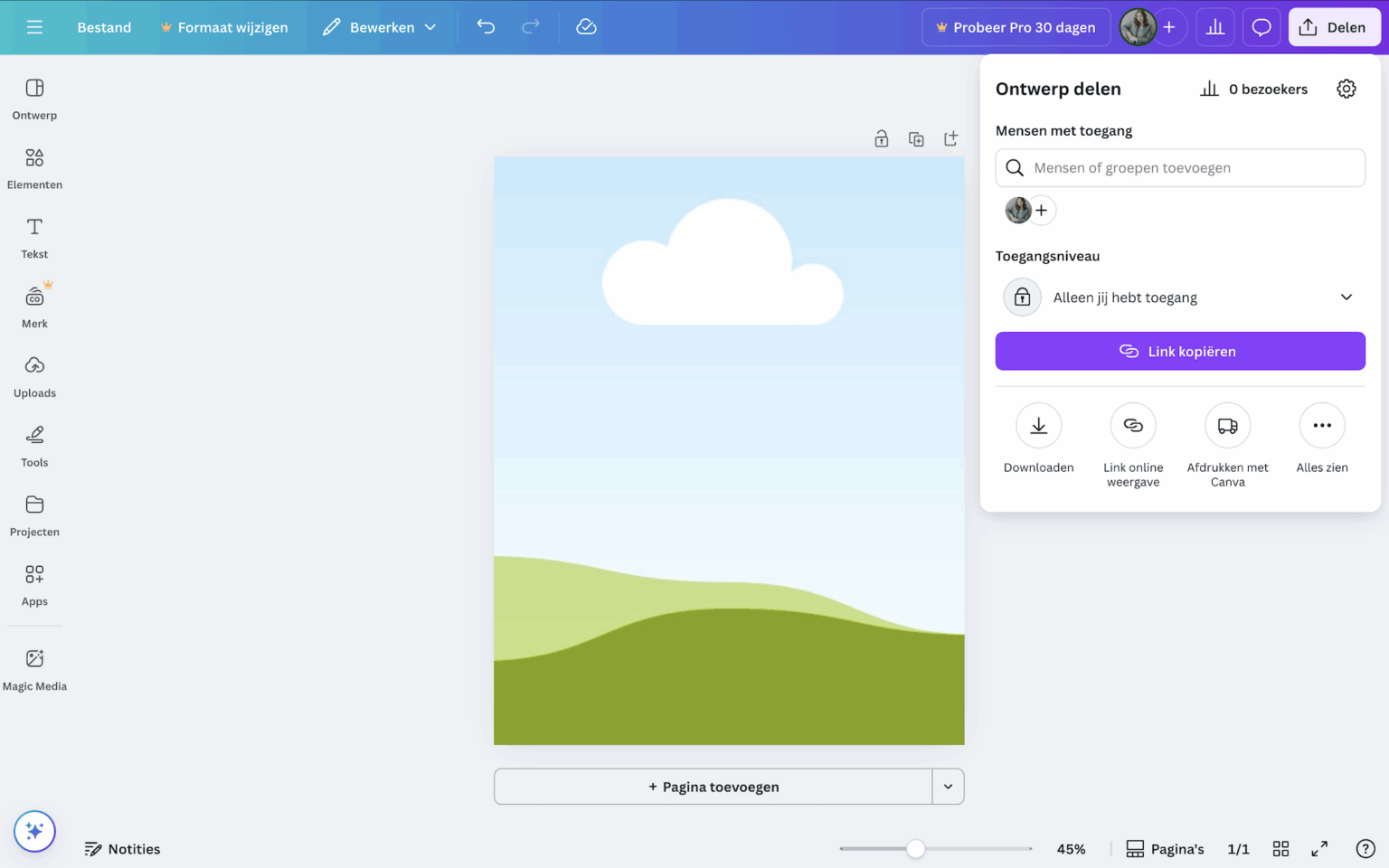Click the zoom slider handle
This screenshot has height=868, width=1389.
[915, 848]
